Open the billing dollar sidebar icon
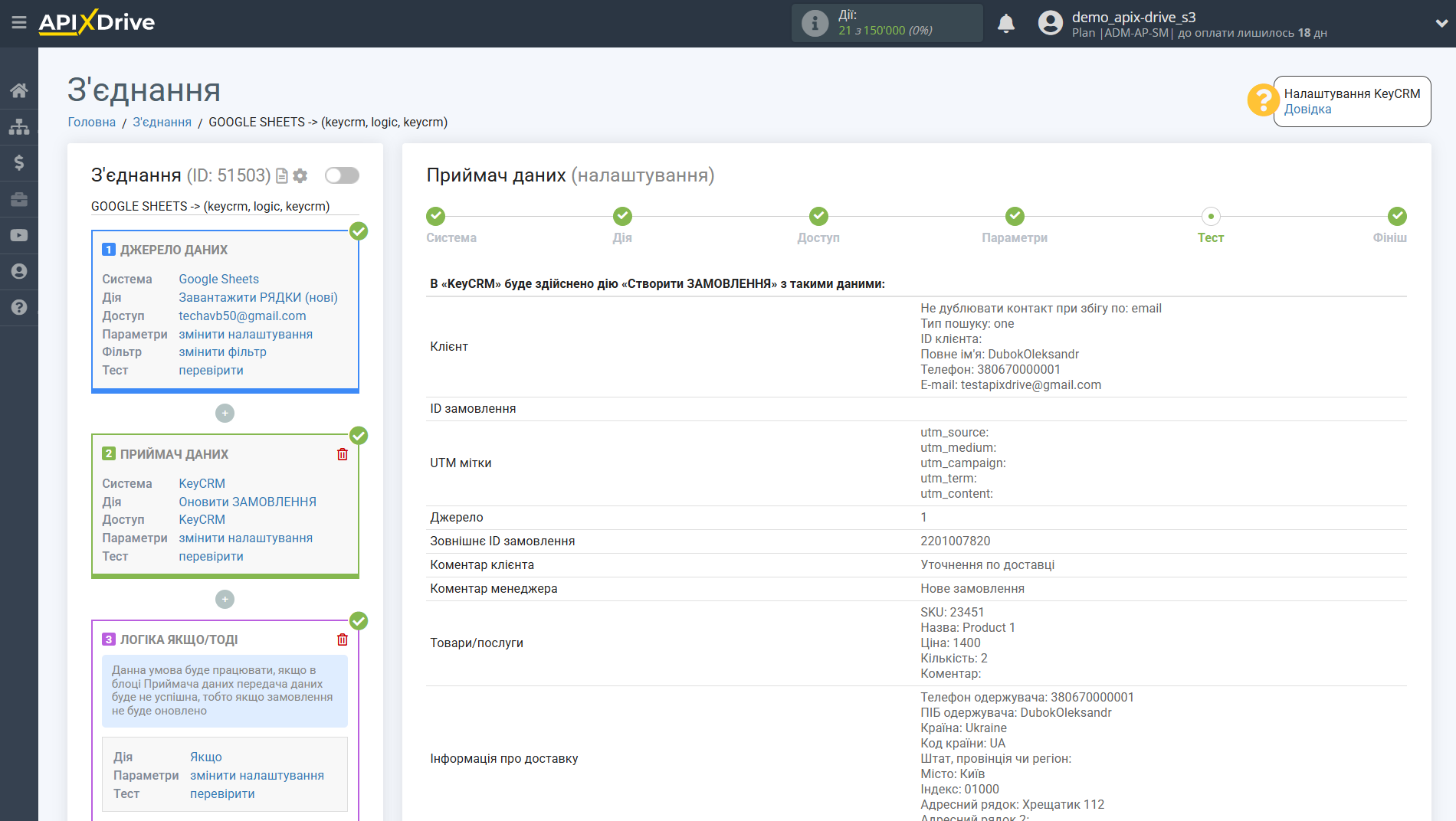Screen dimensions: 1456x821 tap(19, 162)
